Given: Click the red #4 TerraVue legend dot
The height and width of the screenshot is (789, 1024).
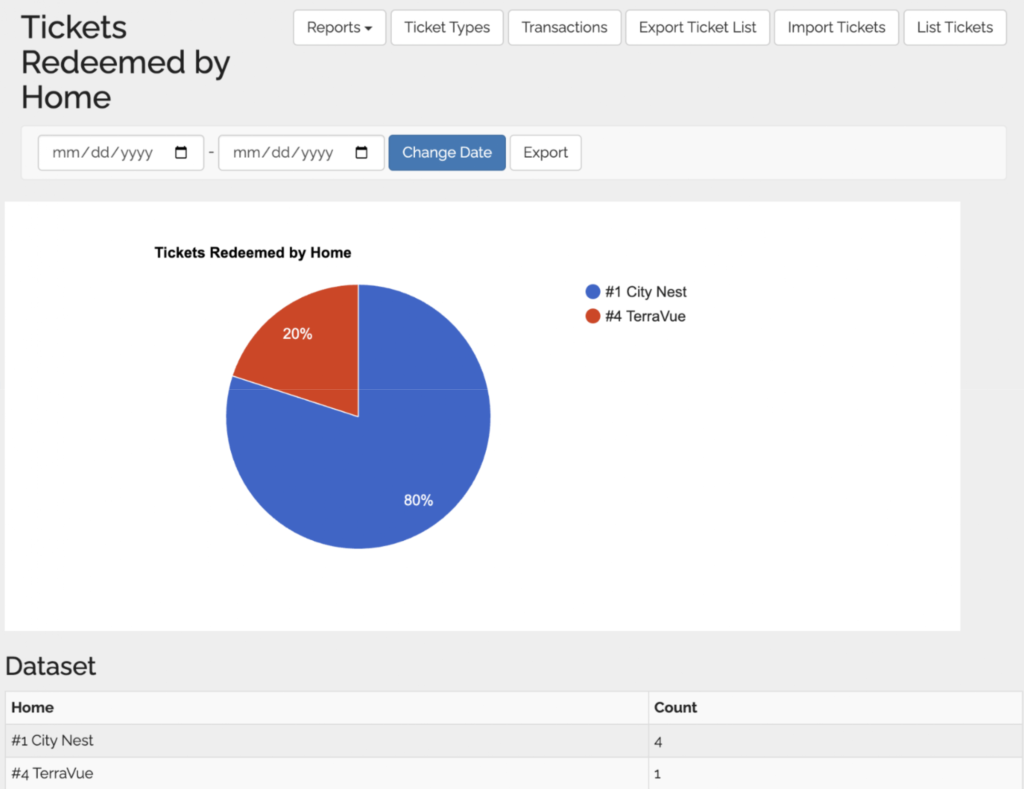Looking at the screenshot, I should coord(592,316).
